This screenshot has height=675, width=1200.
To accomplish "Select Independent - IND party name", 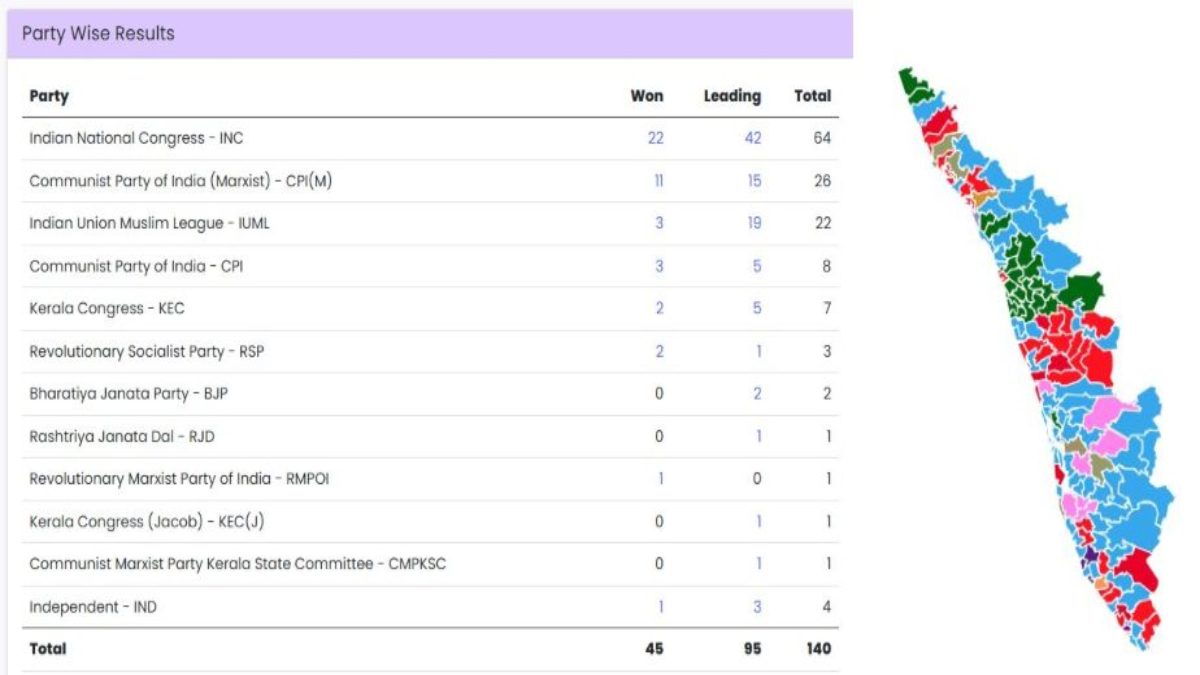I will pos(93,606).
